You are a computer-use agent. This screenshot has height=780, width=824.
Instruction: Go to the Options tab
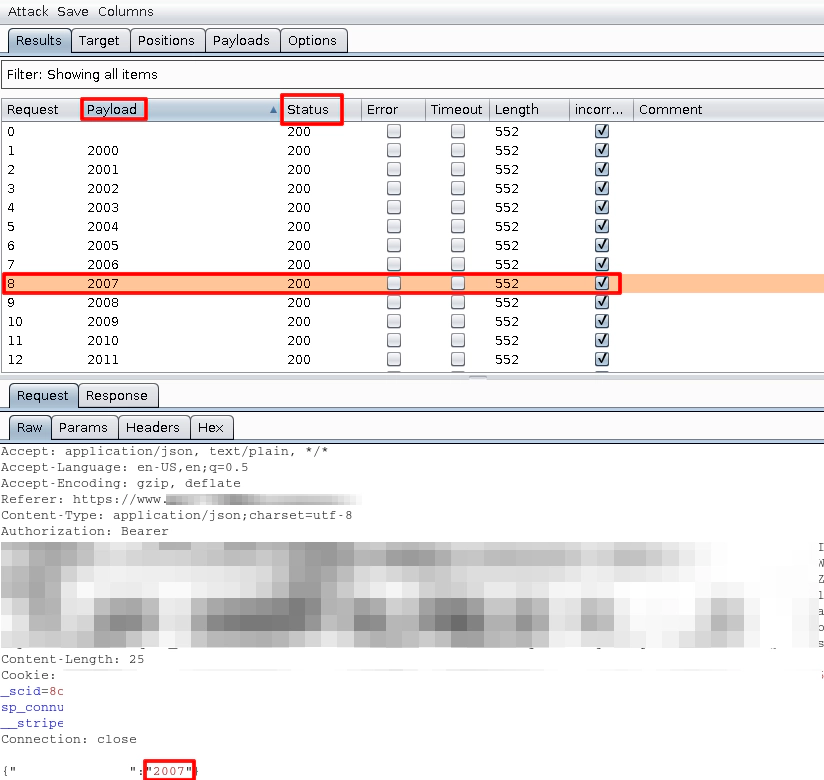312,41
